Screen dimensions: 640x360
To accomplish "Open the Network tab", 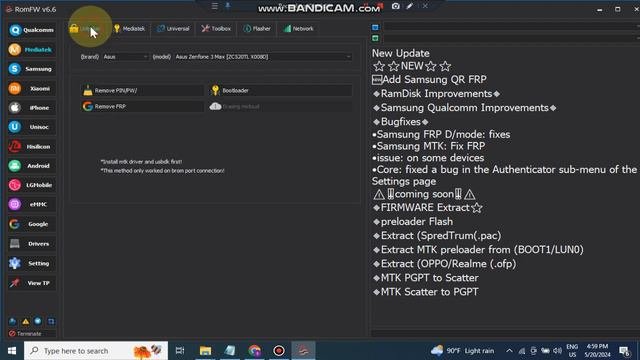I will (299, 29).
